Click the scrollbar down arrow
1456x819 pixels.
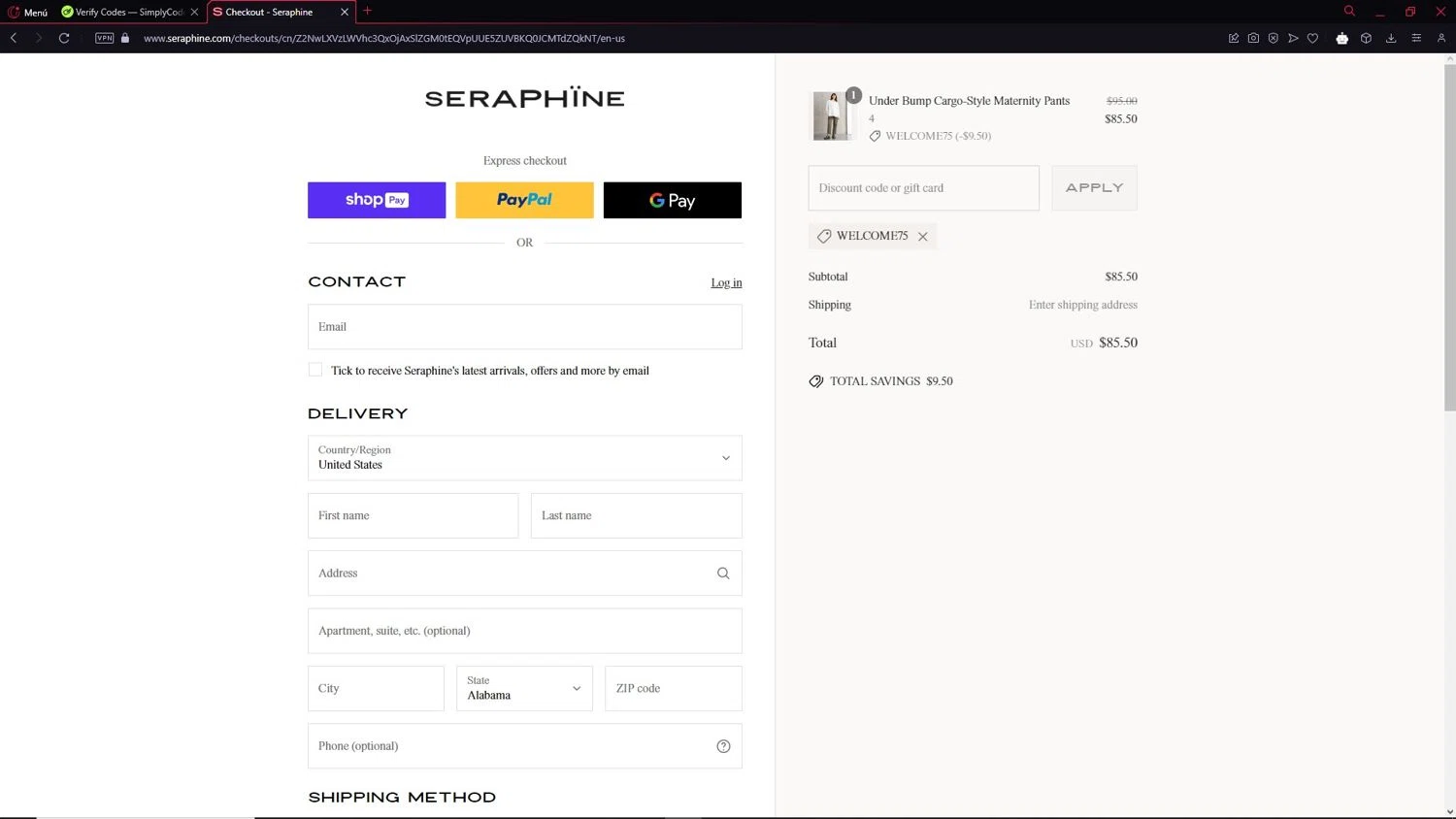coord(1450,812)
